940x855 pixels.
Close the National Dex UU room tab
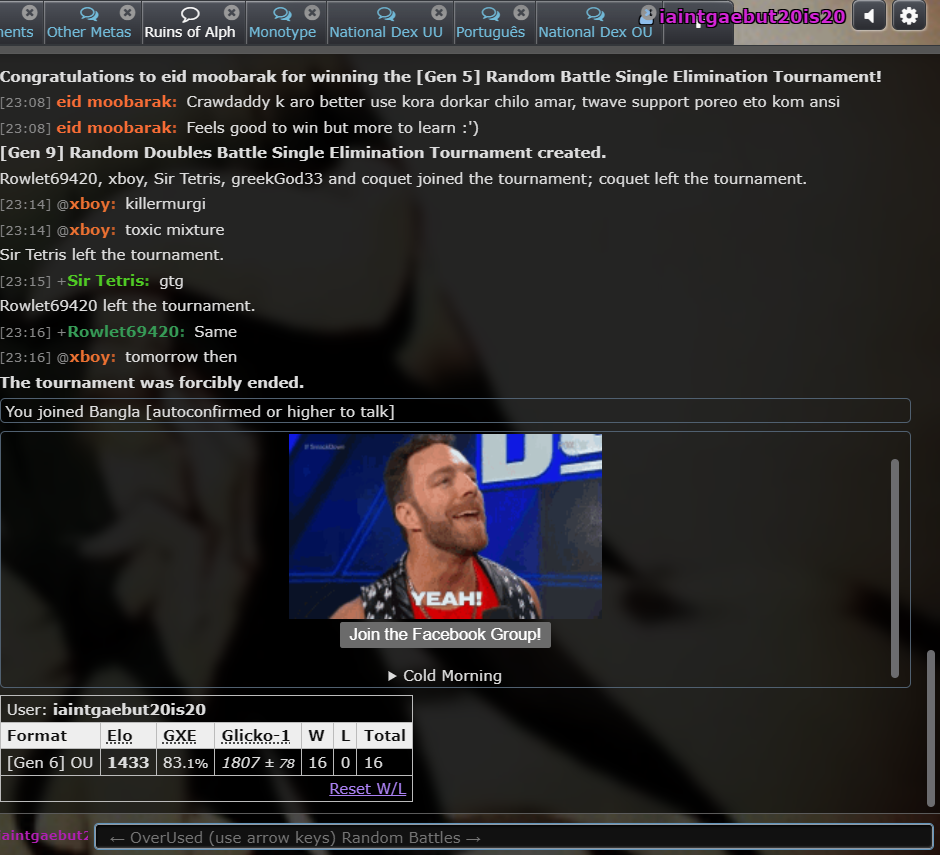pos(439,12)
